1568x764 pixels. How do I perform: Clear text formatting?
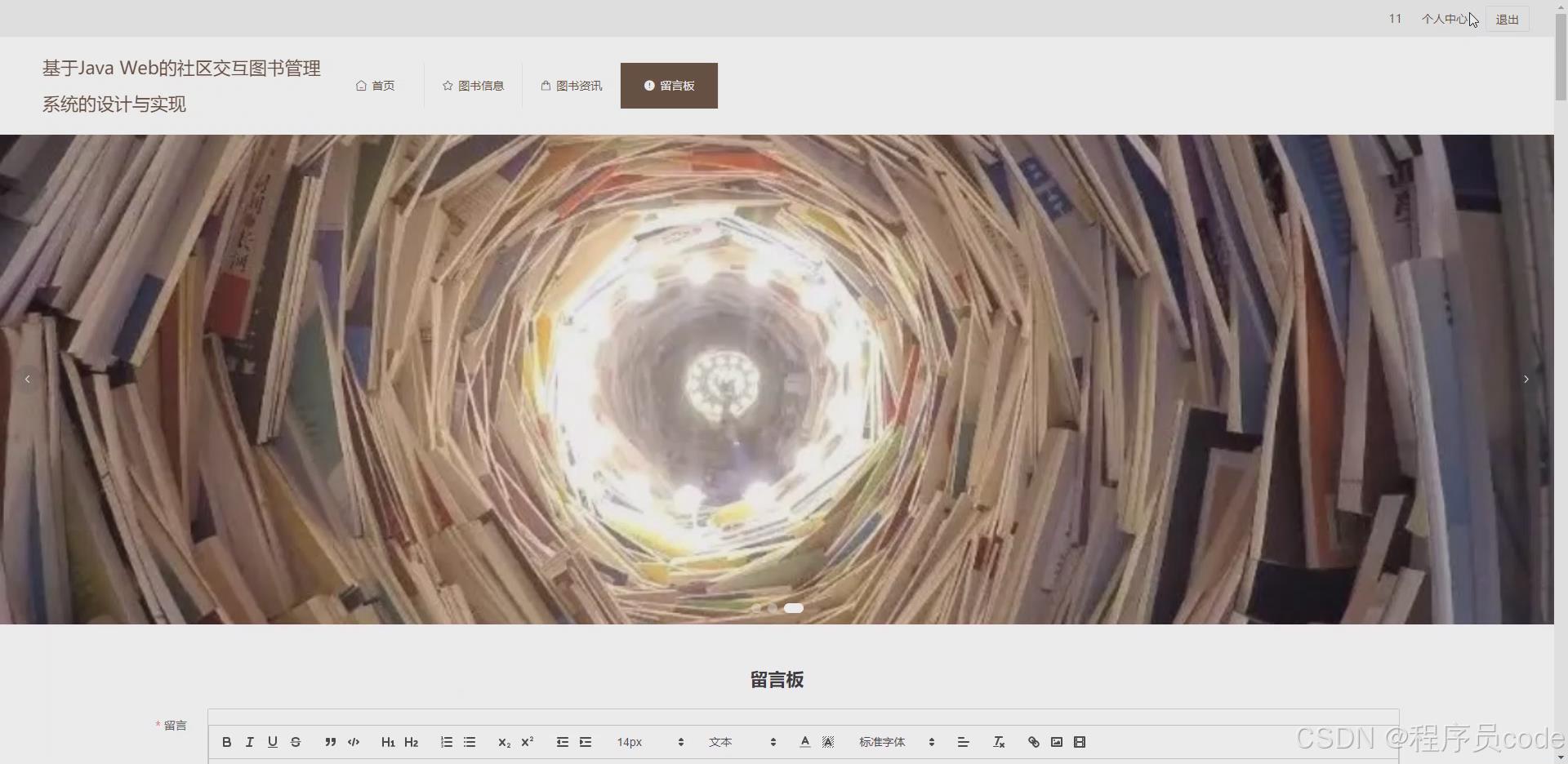coord(998,741)
